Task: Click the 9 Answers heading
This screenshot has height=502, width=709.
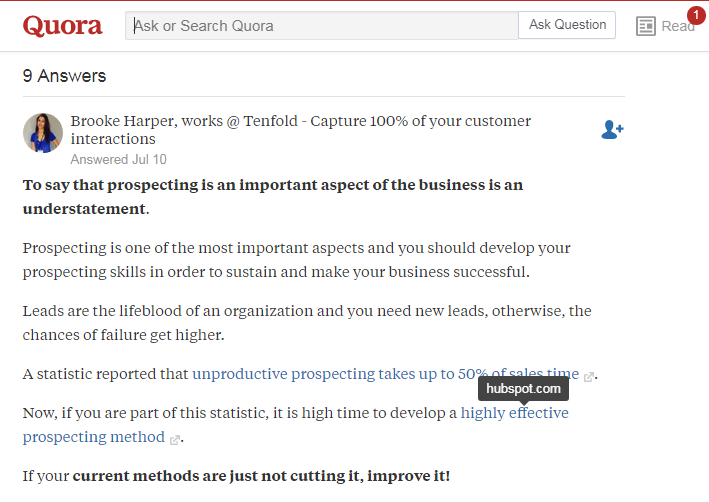Action: pyautogui.click(x=64, y=76)
